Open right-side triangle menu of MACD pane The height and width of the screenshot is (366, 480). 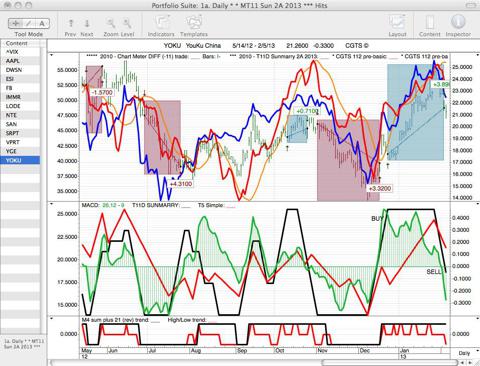pos(478,203)
